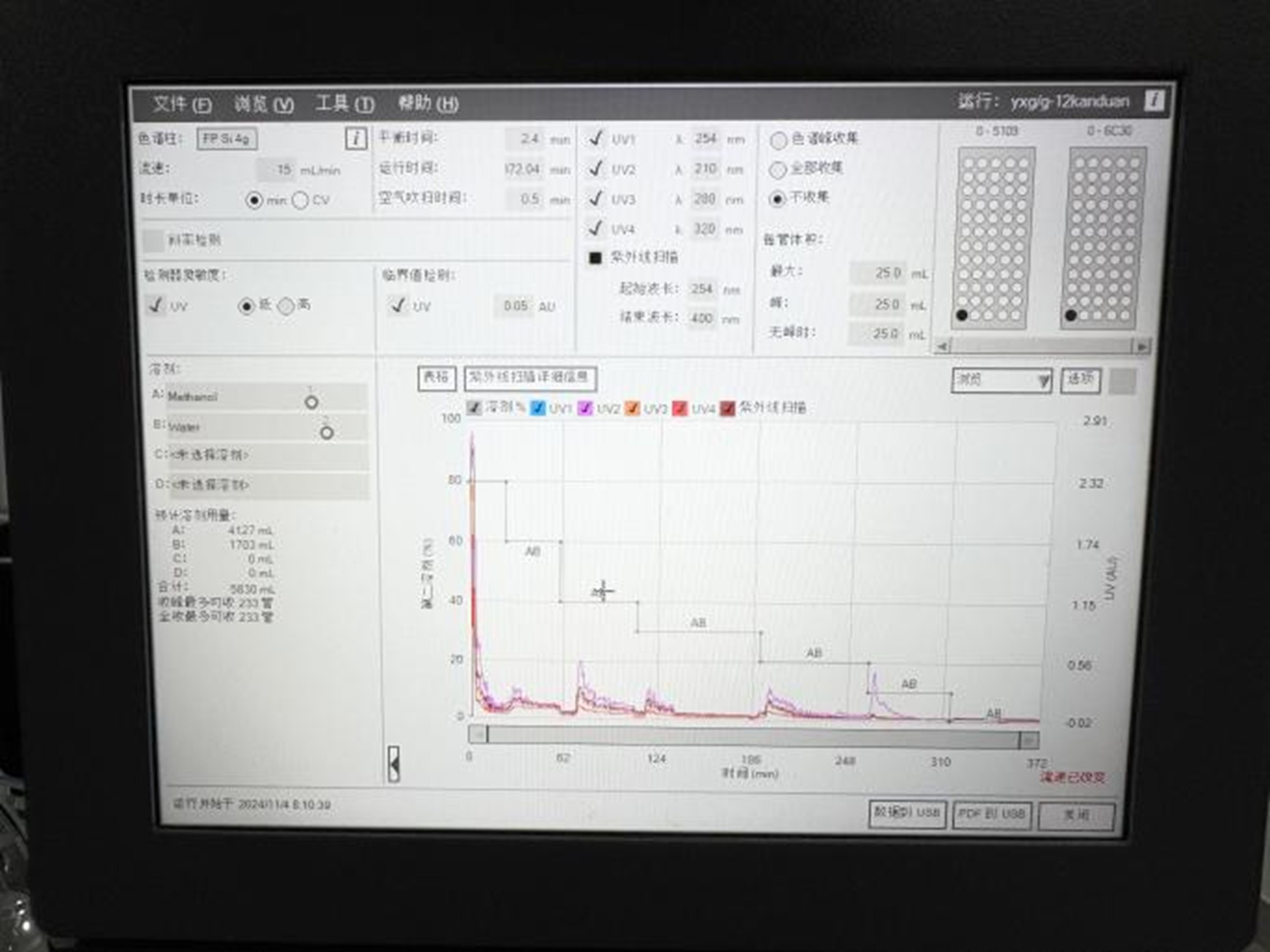
Task: Click the Water solvent B level indicator
Action: tap(327, 432)
